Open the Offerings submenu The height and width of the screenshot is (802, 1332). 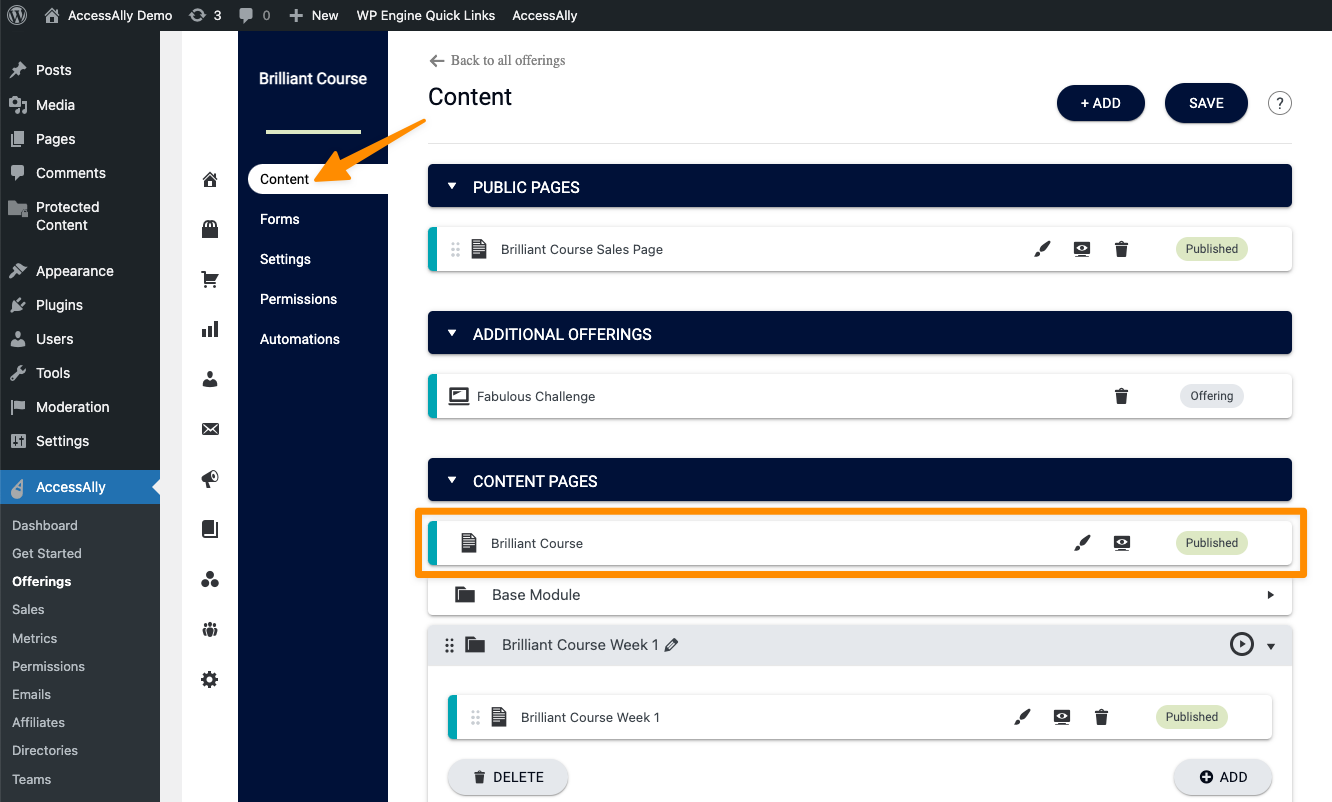tap(42, 581)
